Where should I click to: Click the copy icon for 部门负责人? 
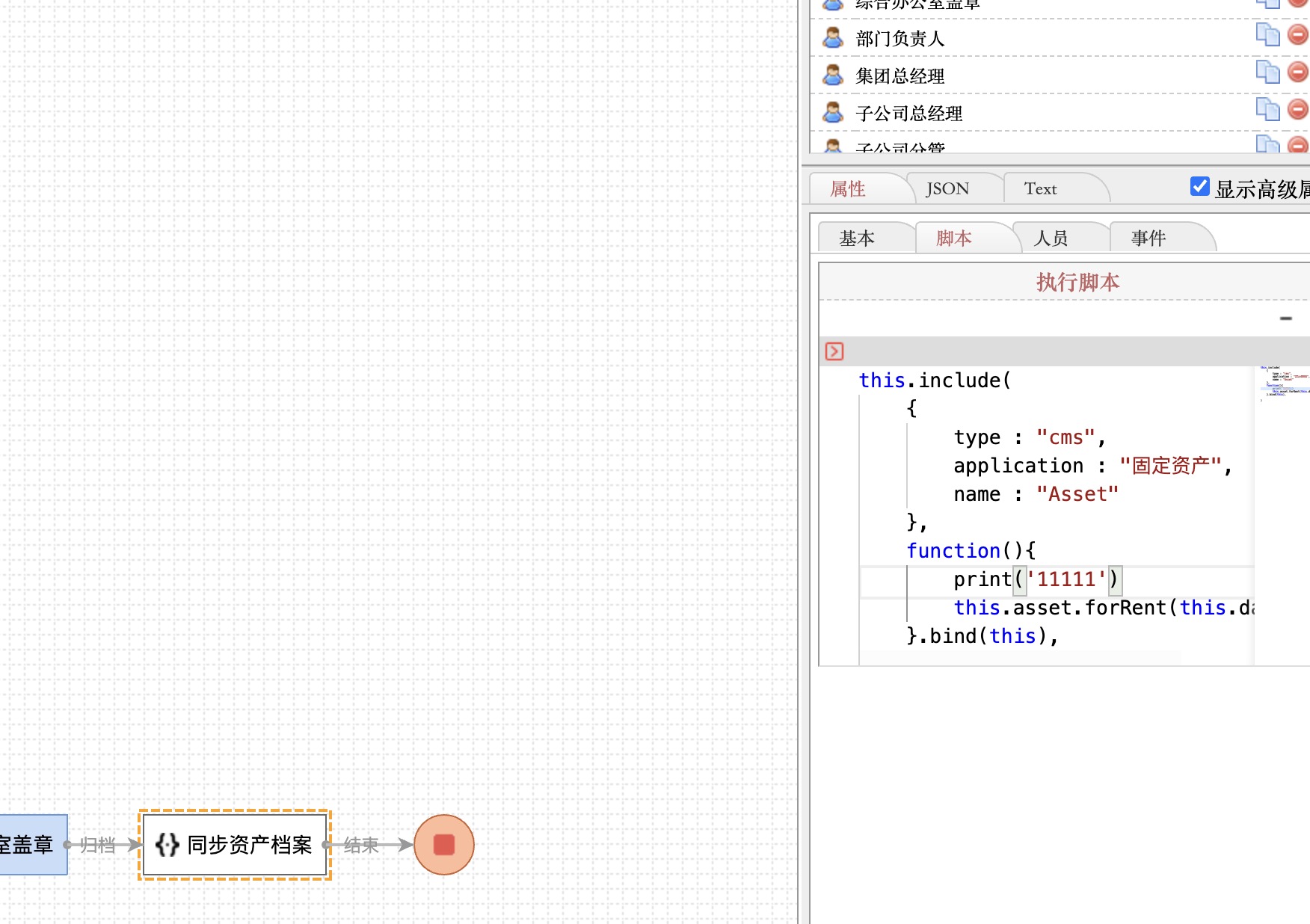(x=1267, y=34)
